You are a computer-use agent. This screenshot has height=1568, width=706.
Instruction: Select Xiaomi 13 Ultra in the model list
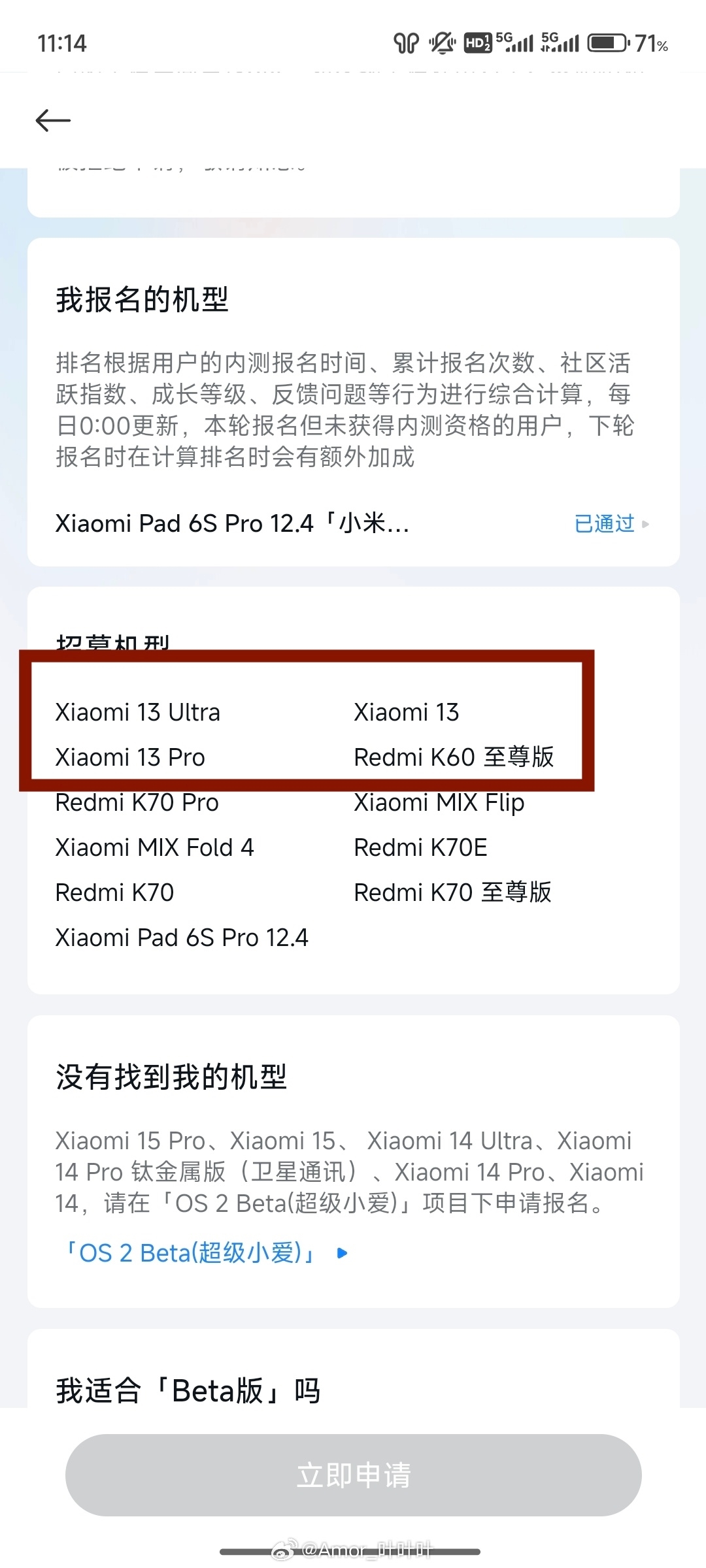[138, 712]
